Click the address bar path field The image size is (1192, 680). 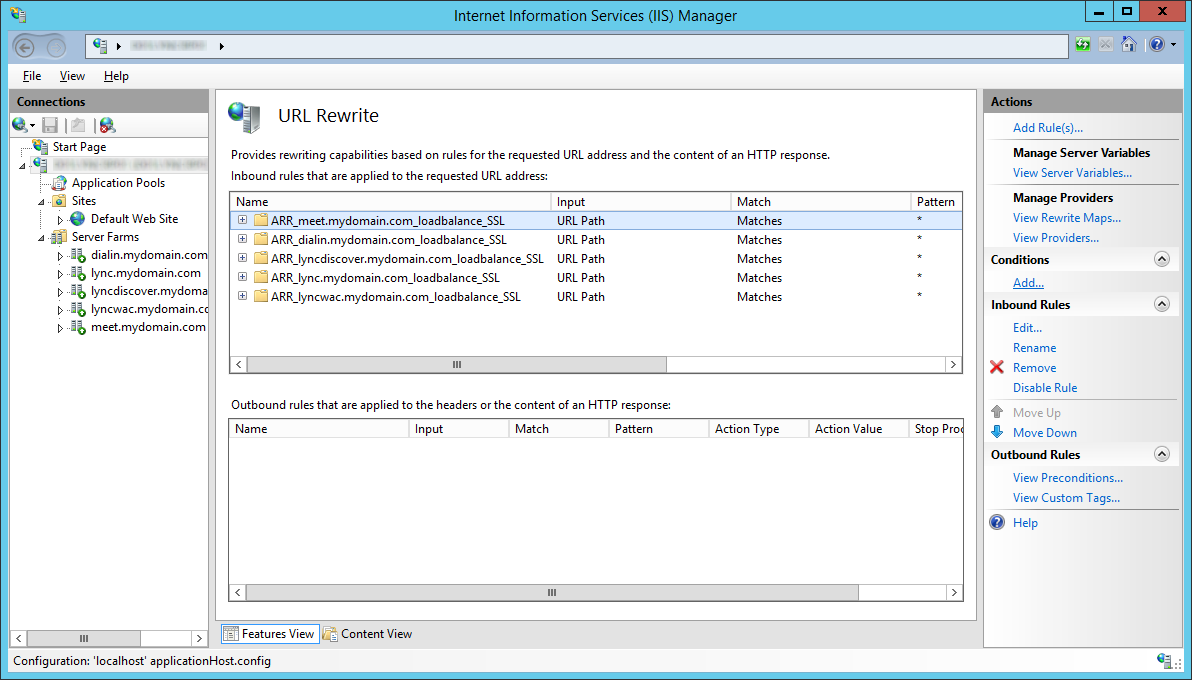pos(576,46)
